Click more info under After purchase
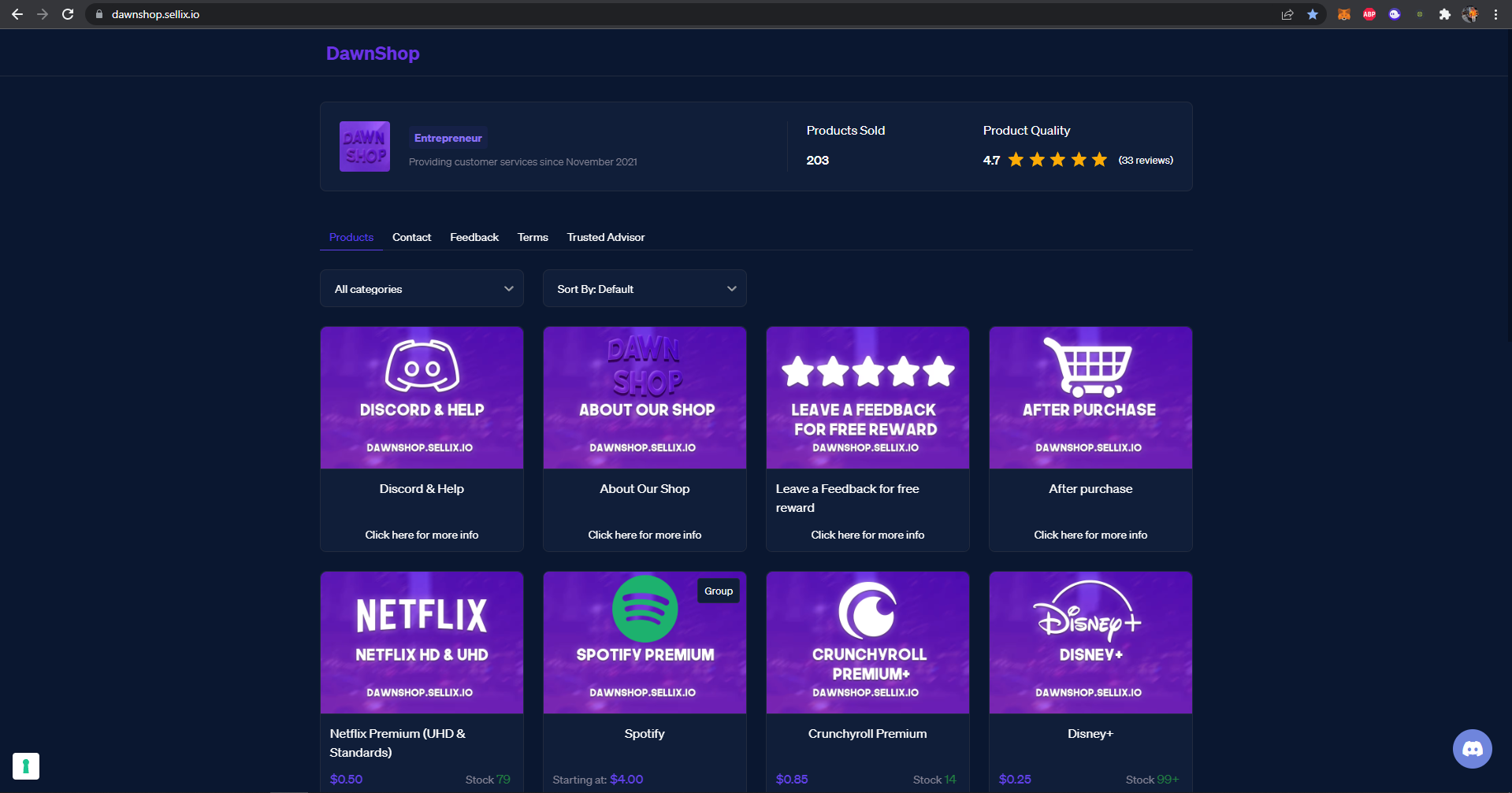The height and width of the screenshot is (793, 1512). click(x=1090, y=535)
